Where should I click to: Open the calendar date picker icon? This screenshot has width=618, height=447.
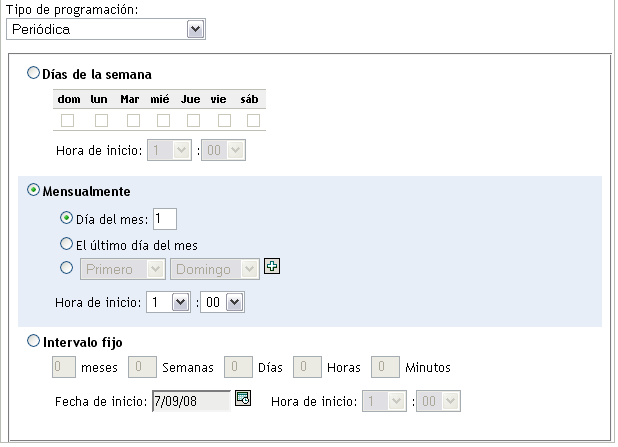coord(242,401)
